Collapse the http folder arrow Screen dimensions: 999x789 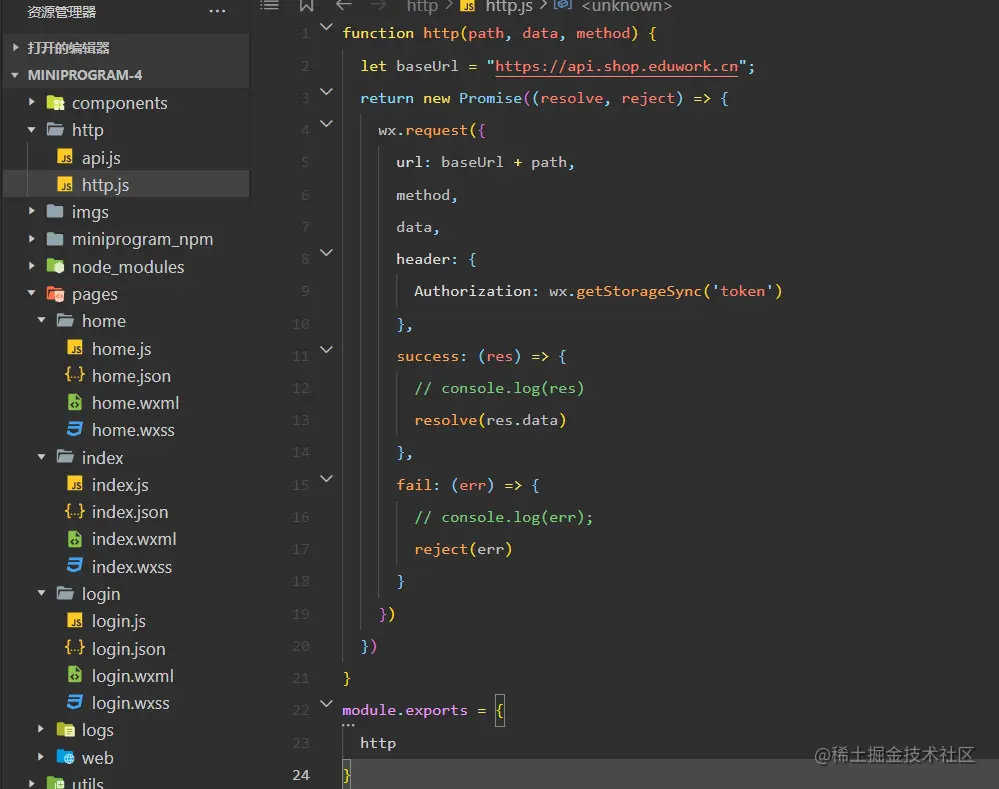click(x=32, y=129)
